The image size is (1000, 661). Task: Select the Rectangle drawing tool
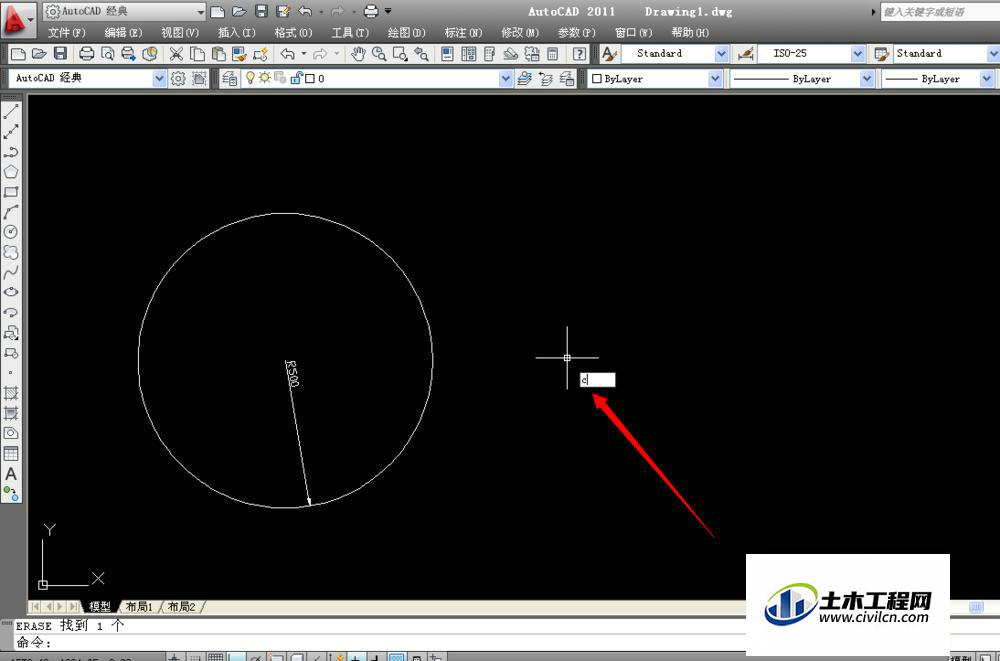(11, 192)
